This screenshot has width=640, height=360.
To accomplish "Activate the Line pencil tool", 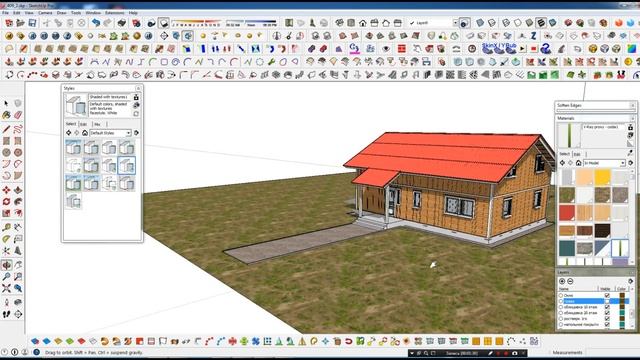I will tap(6, 129).
